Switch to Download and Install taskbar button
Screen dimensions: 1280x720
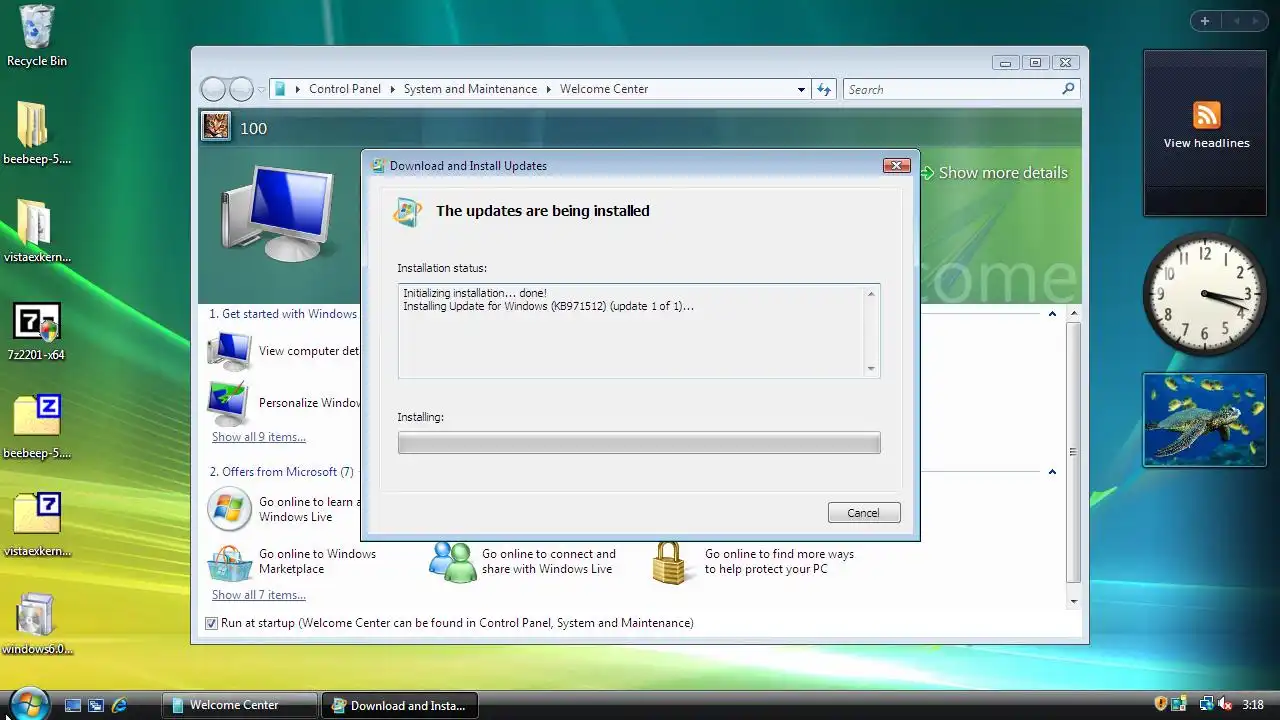400,705
